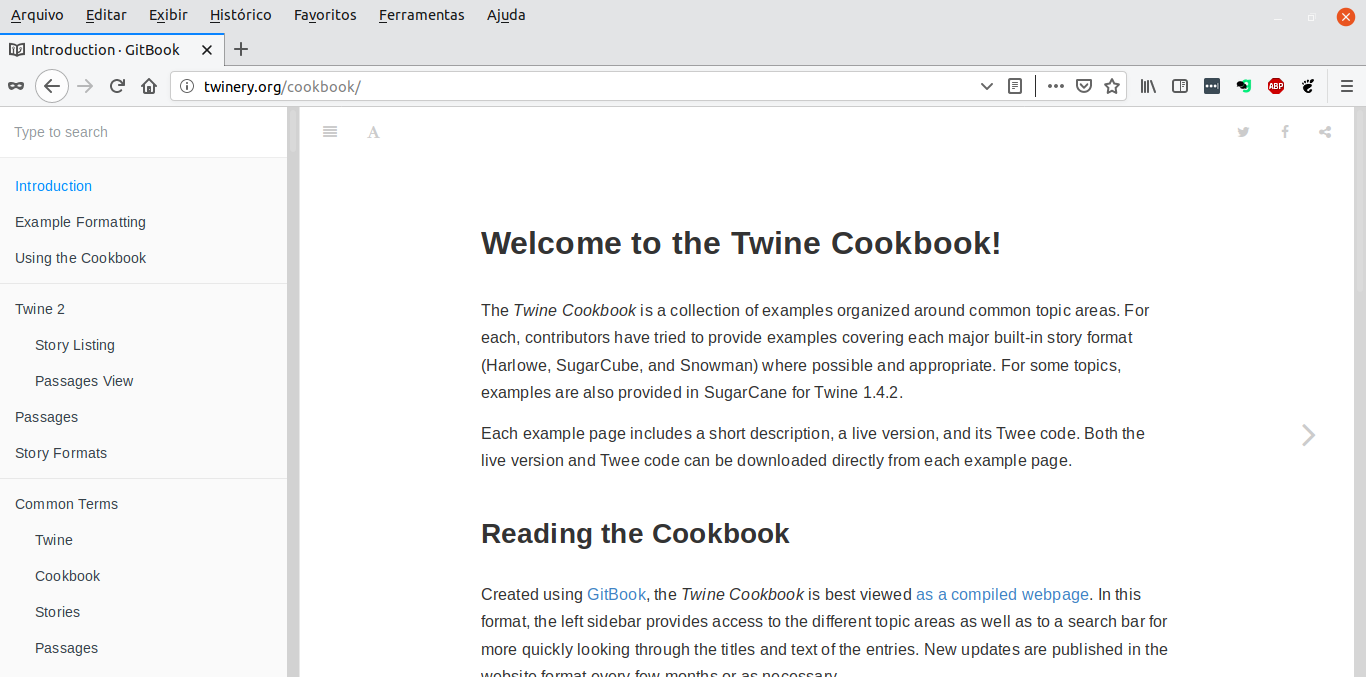Image resolution: width=1366 pixels, height=677 pixels.
Task: Share the page on Twitter
Action: coord(1243,132)
